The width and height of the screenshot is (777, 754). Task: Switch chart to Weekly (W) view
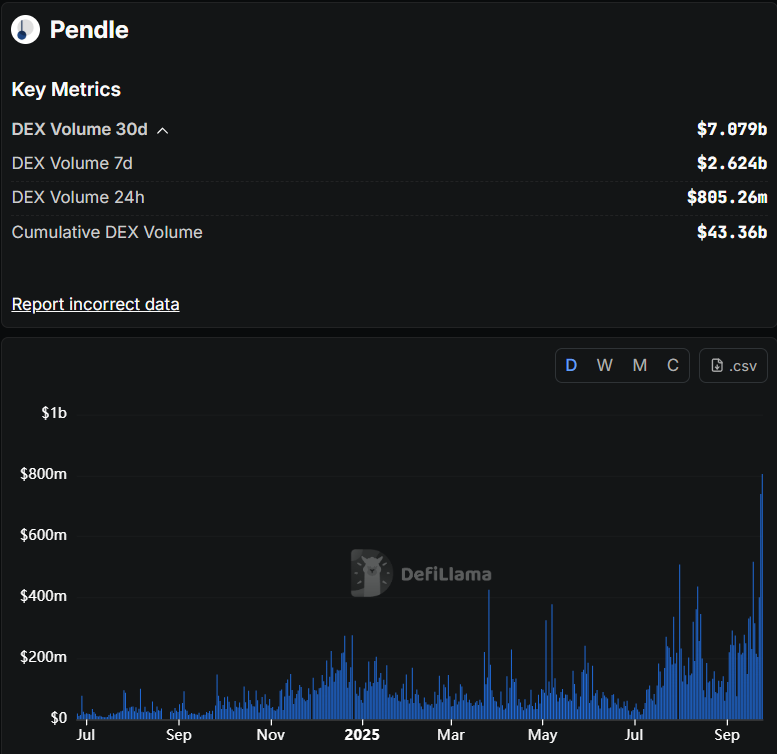[x=605, y=366]
